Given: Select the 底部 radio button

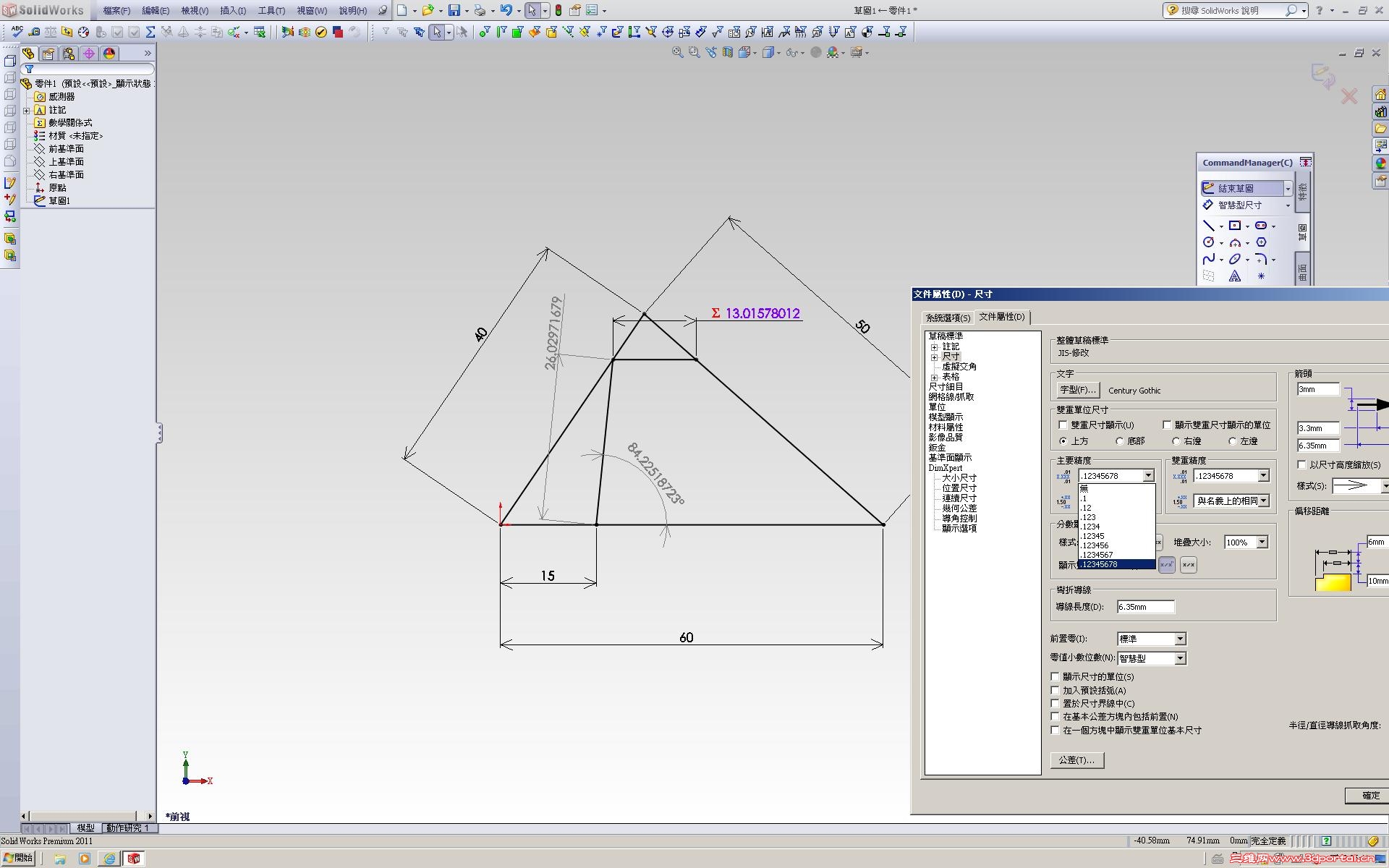Looking at the screenshot, I should [1120, 441].
